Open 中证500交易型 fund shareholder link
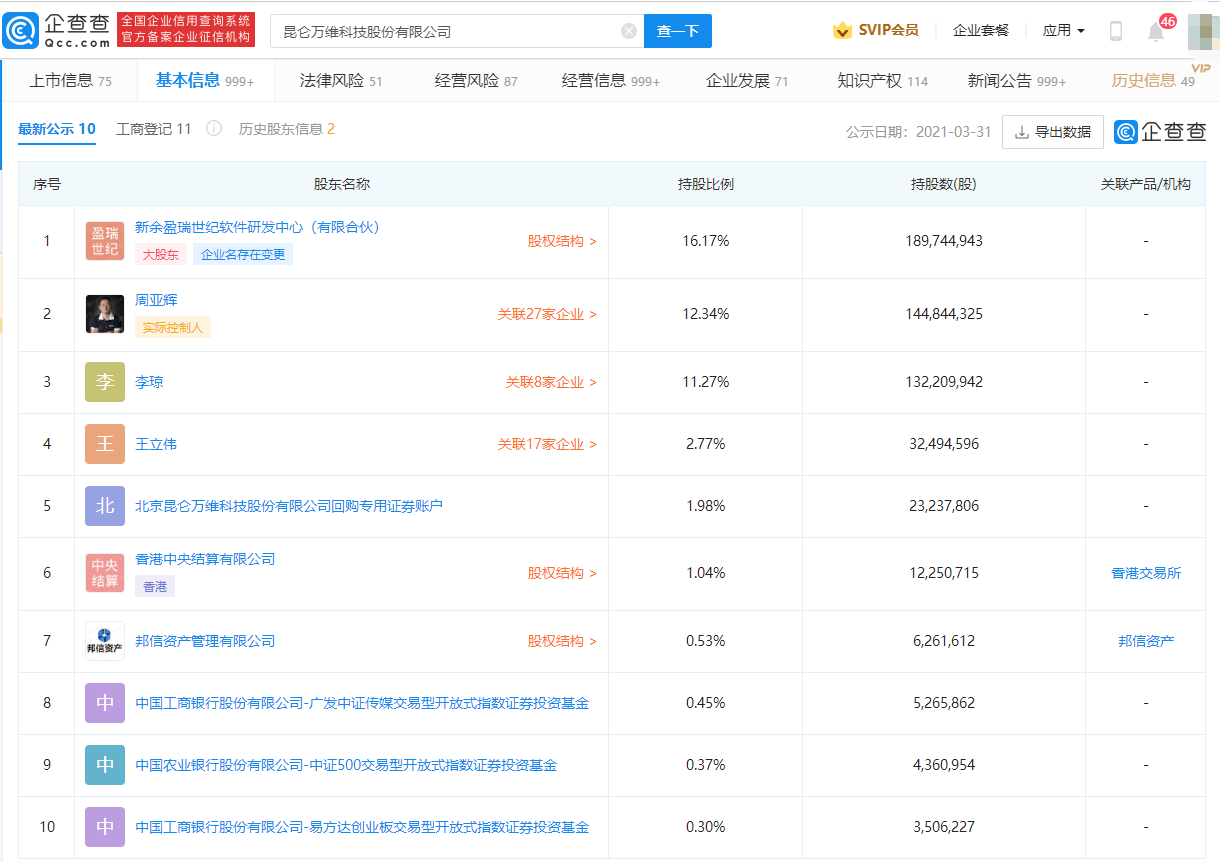The width and height of the screenshot is (1220, 862). pyautogui.click(x=346, y=765)
